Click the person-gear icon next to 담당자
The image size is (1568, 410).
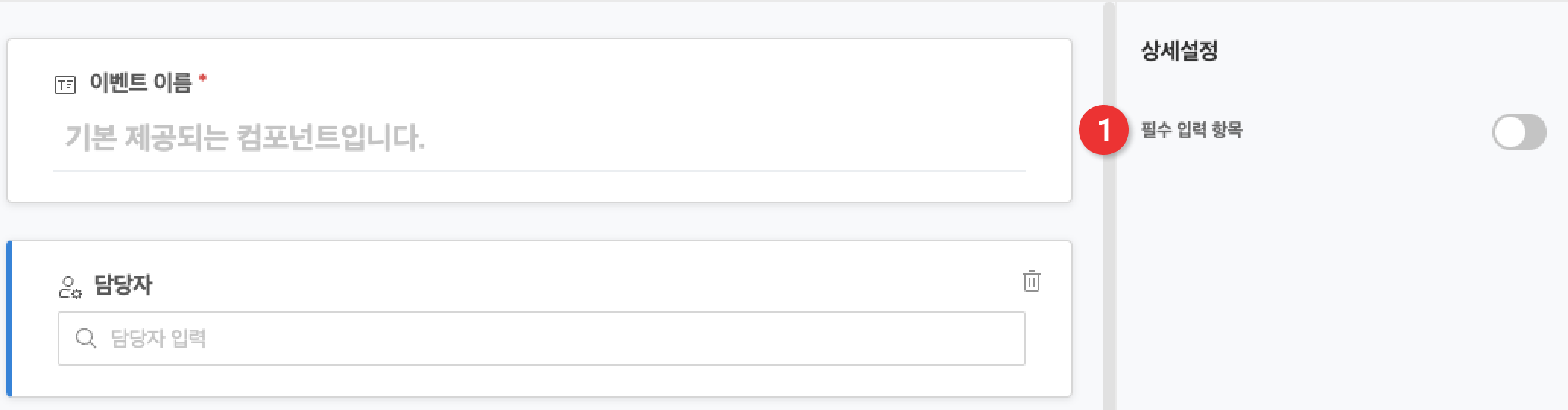(x=70, y=287)
